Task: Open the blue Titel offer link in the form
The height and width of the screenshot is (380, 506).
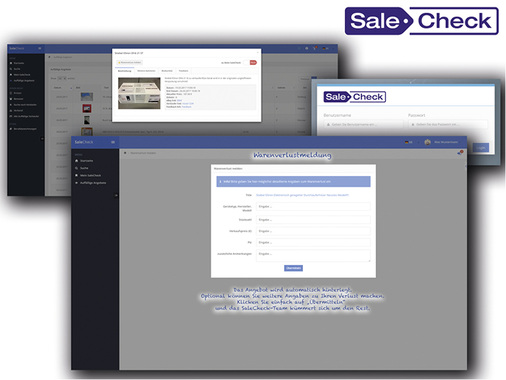Action: (x=302, y=195)
